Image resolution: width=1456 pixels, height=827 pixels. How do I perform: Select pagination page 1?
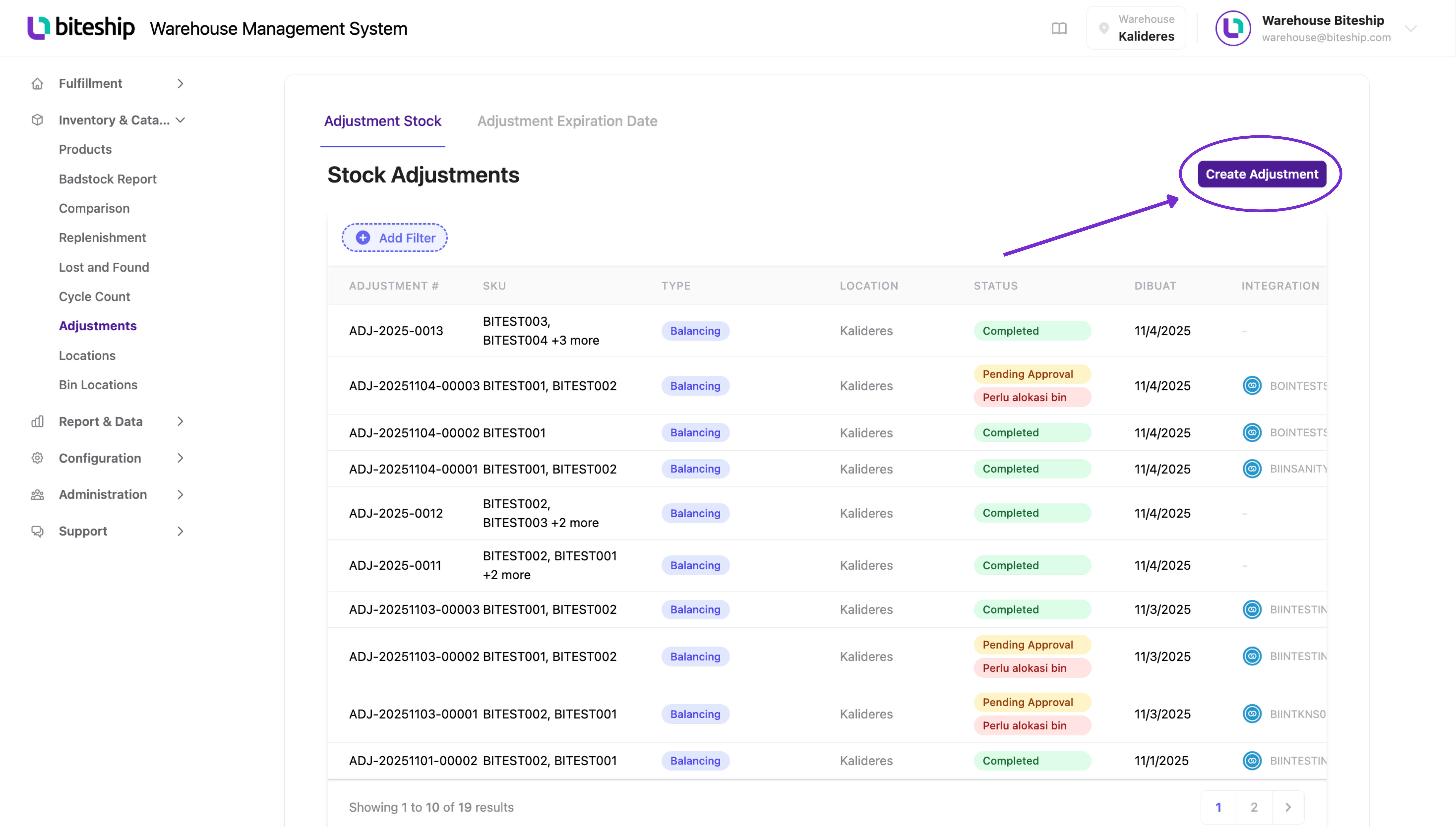click(1218, 807)
